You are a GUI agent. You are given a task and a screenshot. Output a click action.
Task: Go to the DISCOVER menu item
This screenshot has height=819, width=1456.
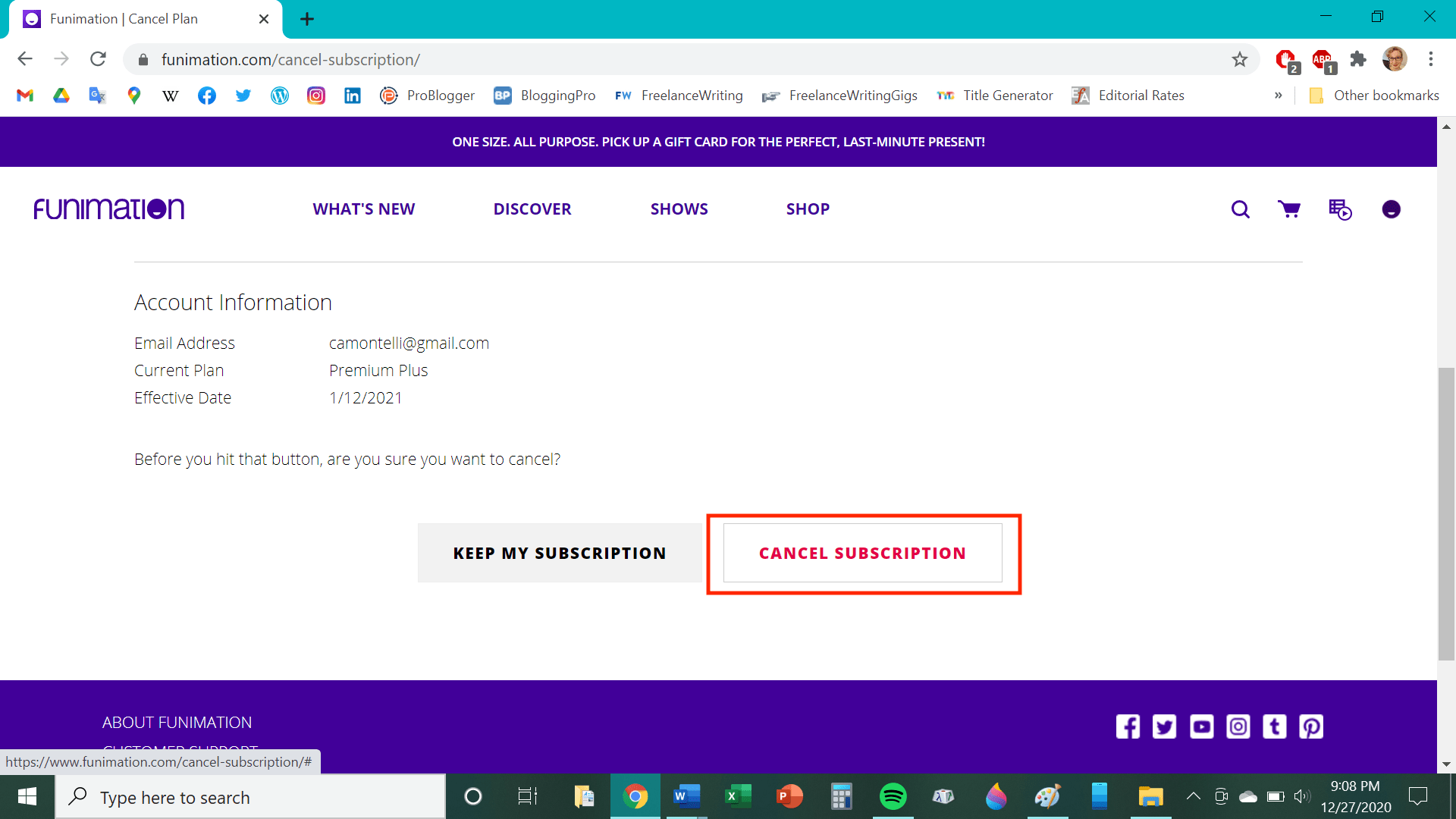[532, 209]
